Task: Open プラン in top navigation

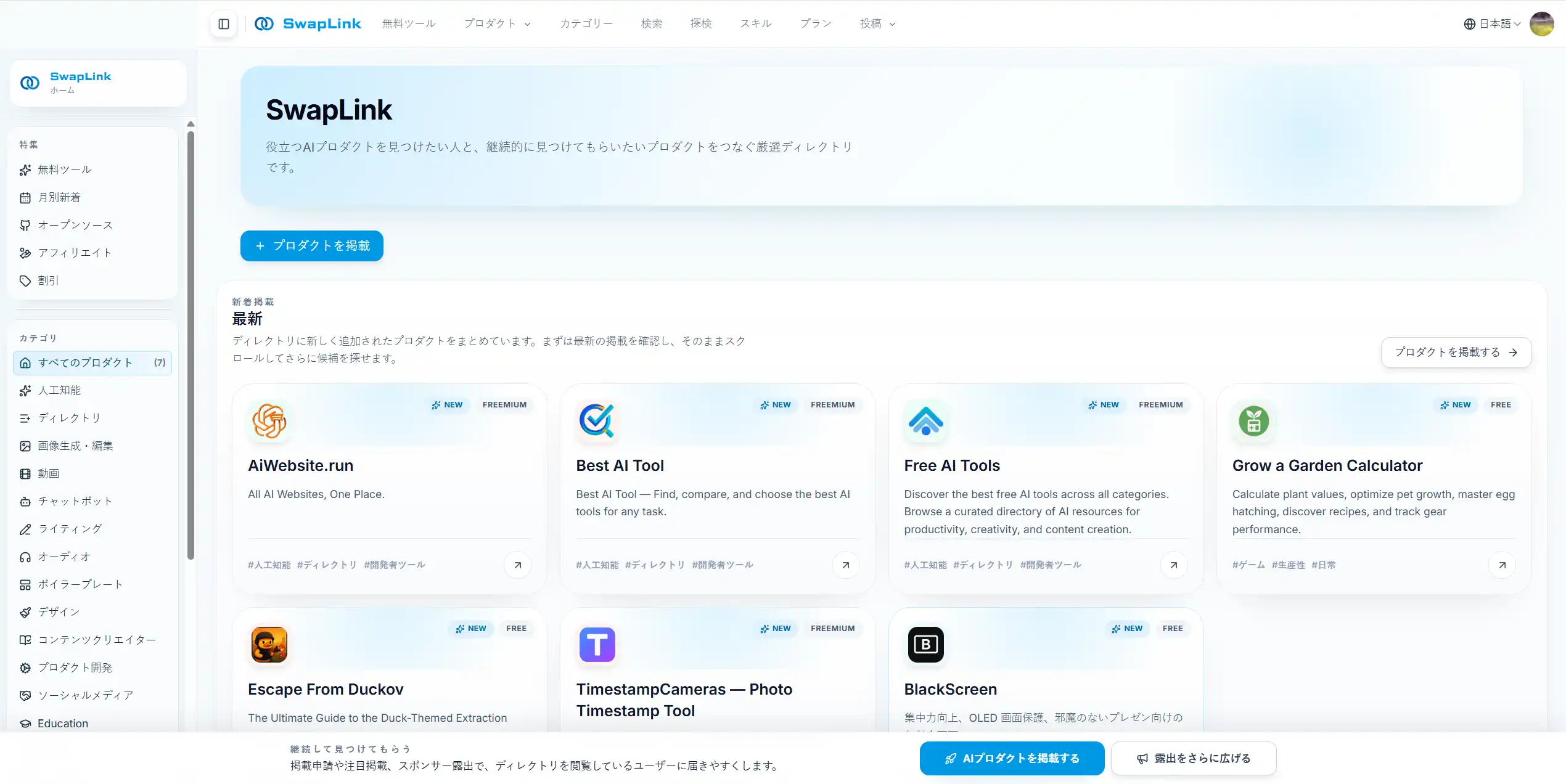Action: [x=816, y=24]
